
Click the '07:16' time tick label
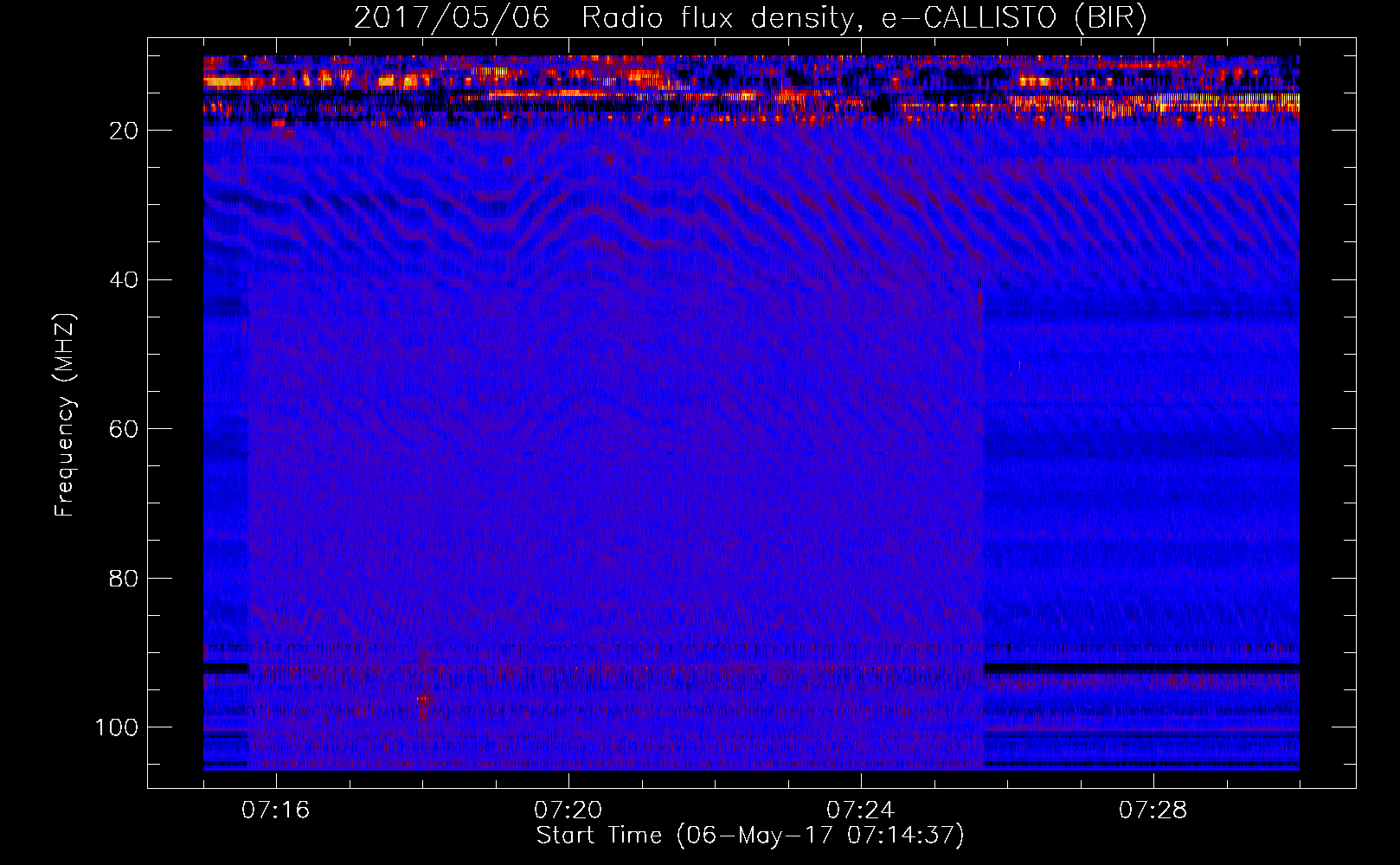point(276,811)
